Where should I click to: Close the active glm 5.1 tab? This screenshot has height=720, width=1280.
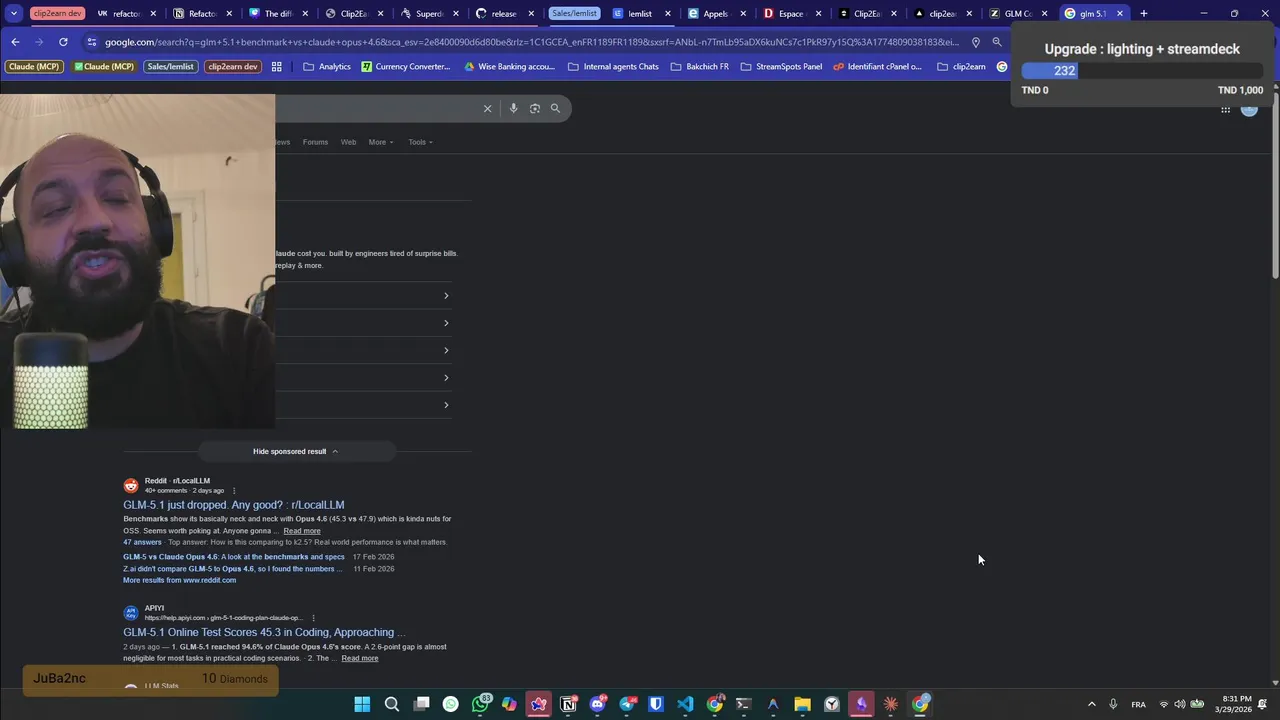pos(1120,14)
